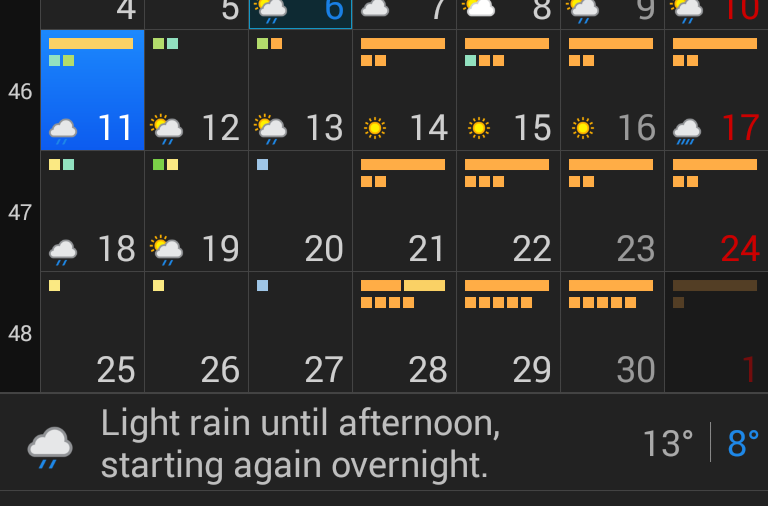Open the light rain forecast description
Image resolution: width=768 pixels, height=506 pixels.
(x=300, y=445)
